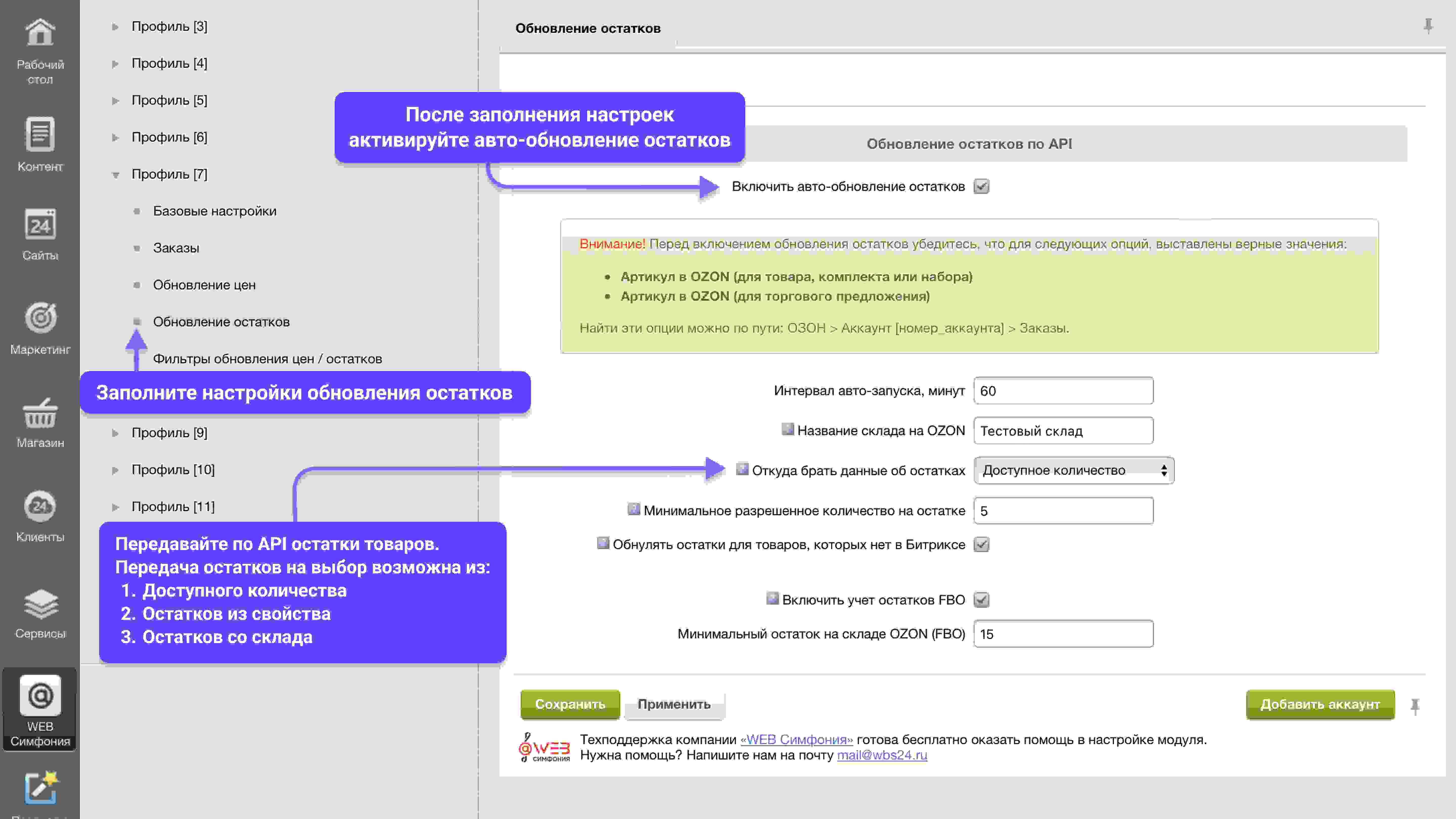1456x819 pixels.
Task: Click hint icon beside Обнулять остатки
Action: click(x=603, y=543)
